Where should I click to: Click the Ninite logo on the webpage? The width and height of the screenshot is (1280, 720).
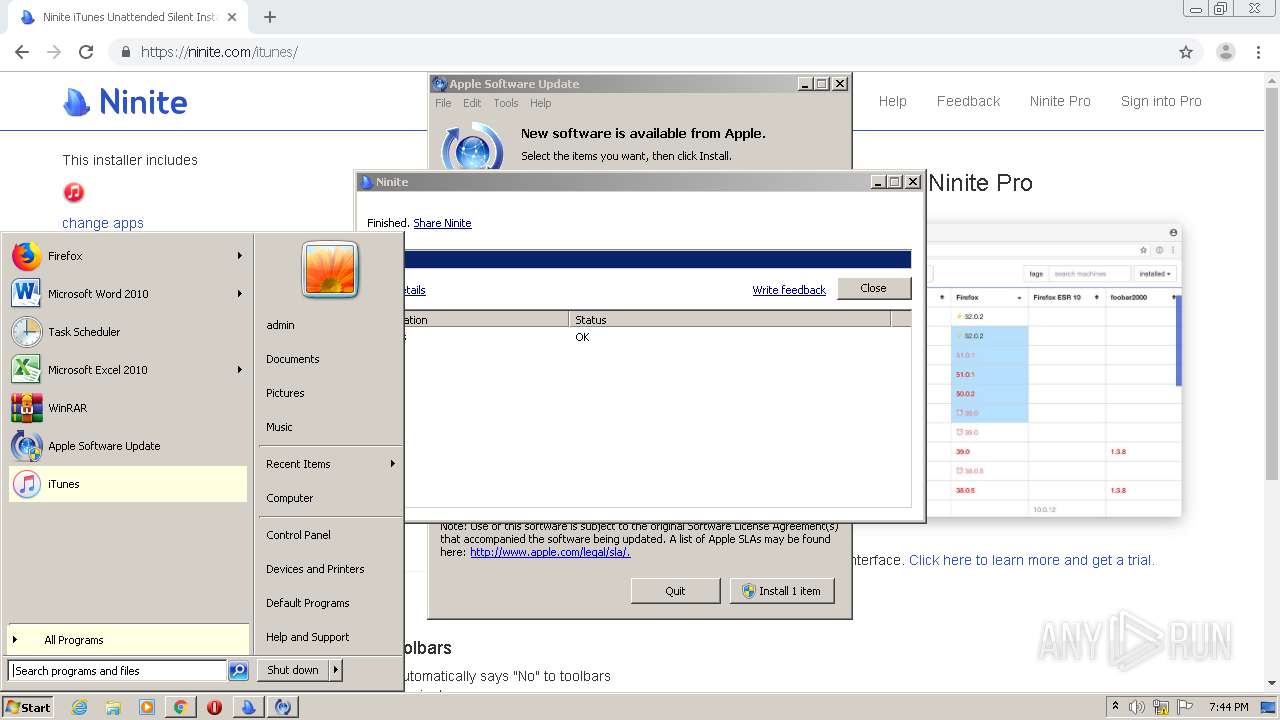[x=125, y=102]
